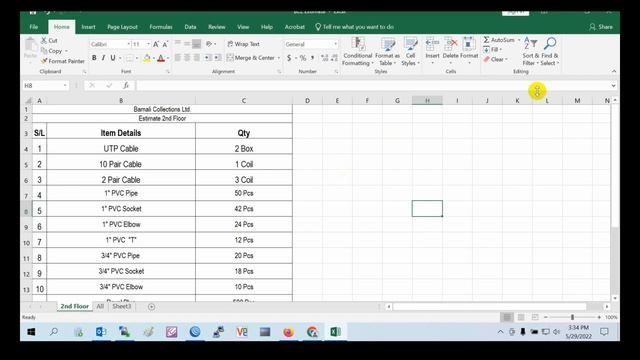Click the Excel taskbar icon
Screen dimensions: 640x360
coord(335,332)
